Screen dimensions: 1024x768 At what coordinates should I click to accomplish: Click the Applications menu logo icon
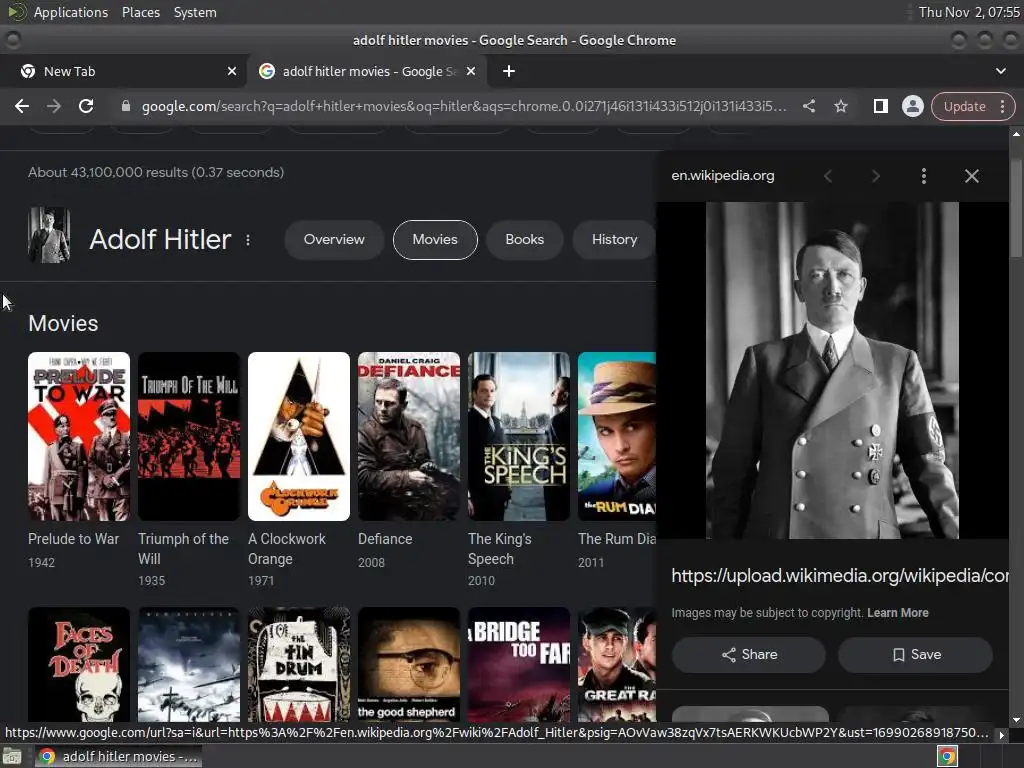tap(17, 12)
